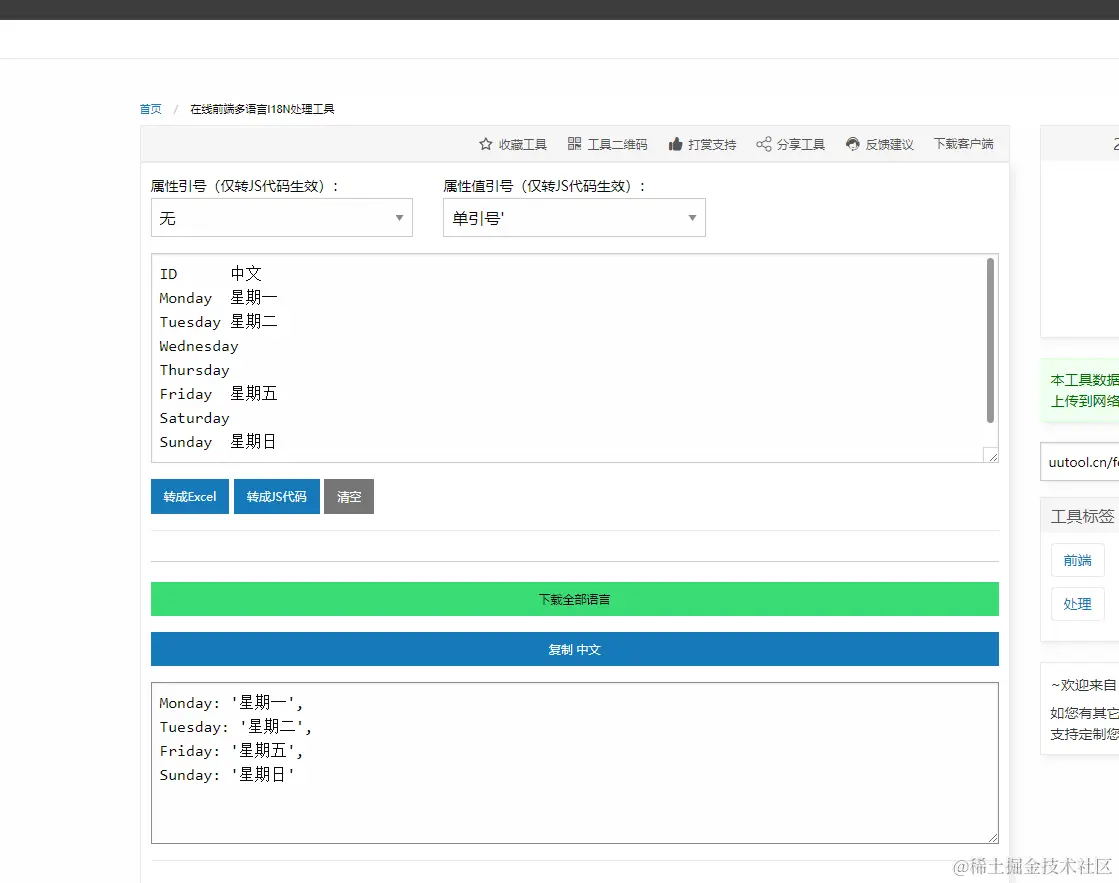Viewport: 1119px width, 883px height.
Task: Click the QR code icon for 工具二维码
Action: coord(574,144)
